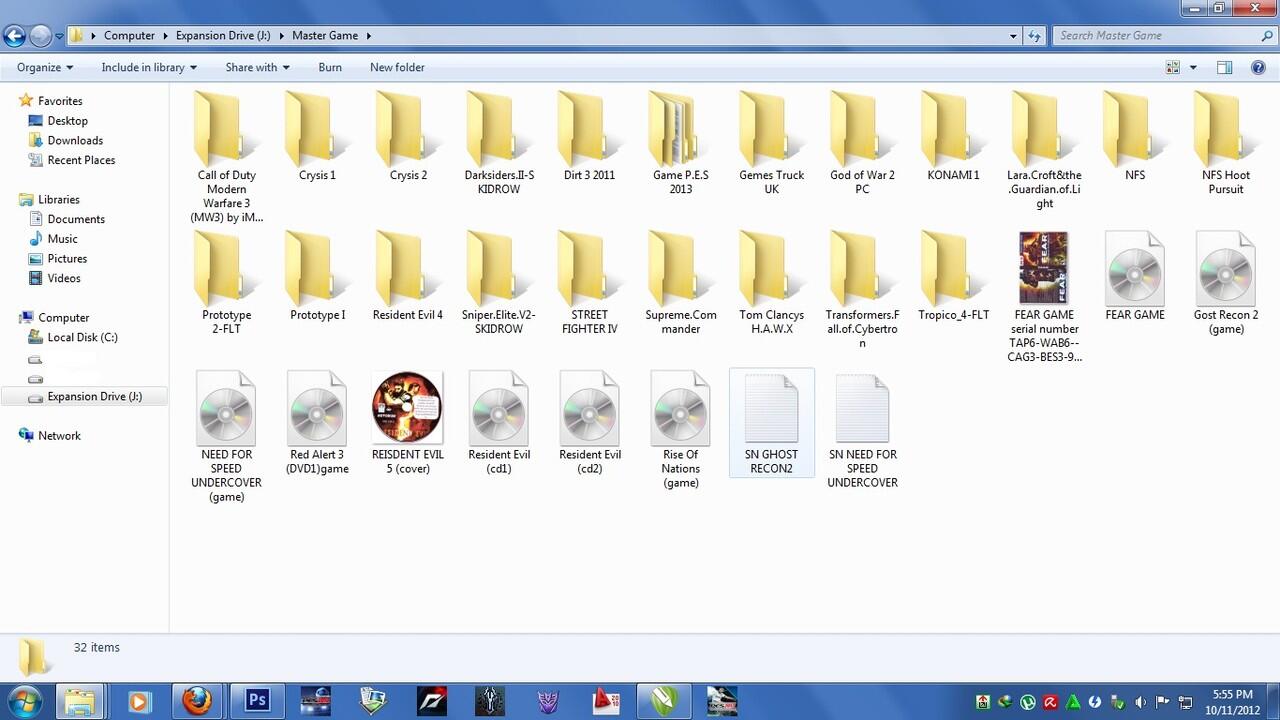
Task: Select the Resident Evil 4 folder
Action: [408, 277]
